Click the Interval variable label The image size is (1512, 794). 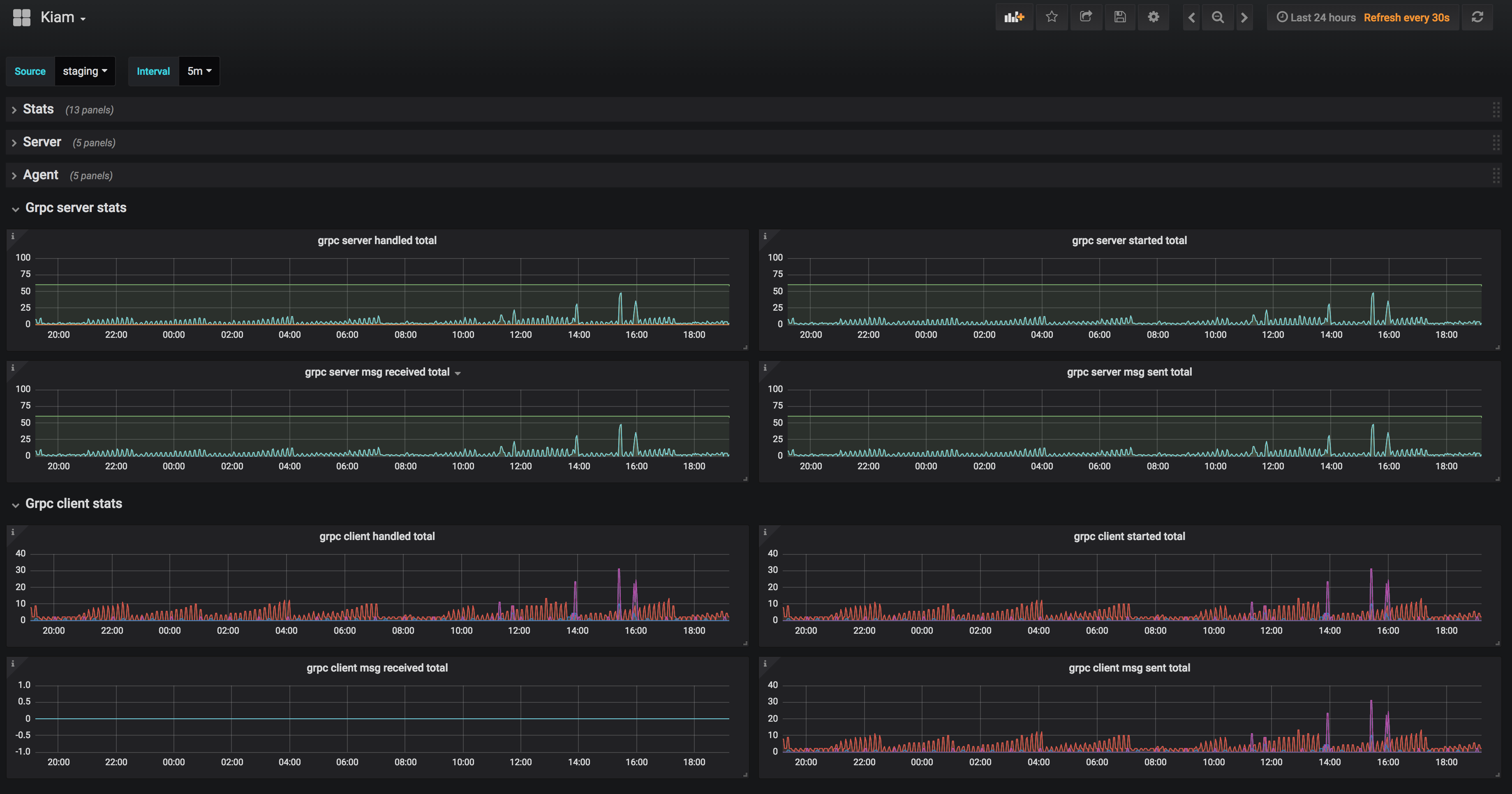153,71
